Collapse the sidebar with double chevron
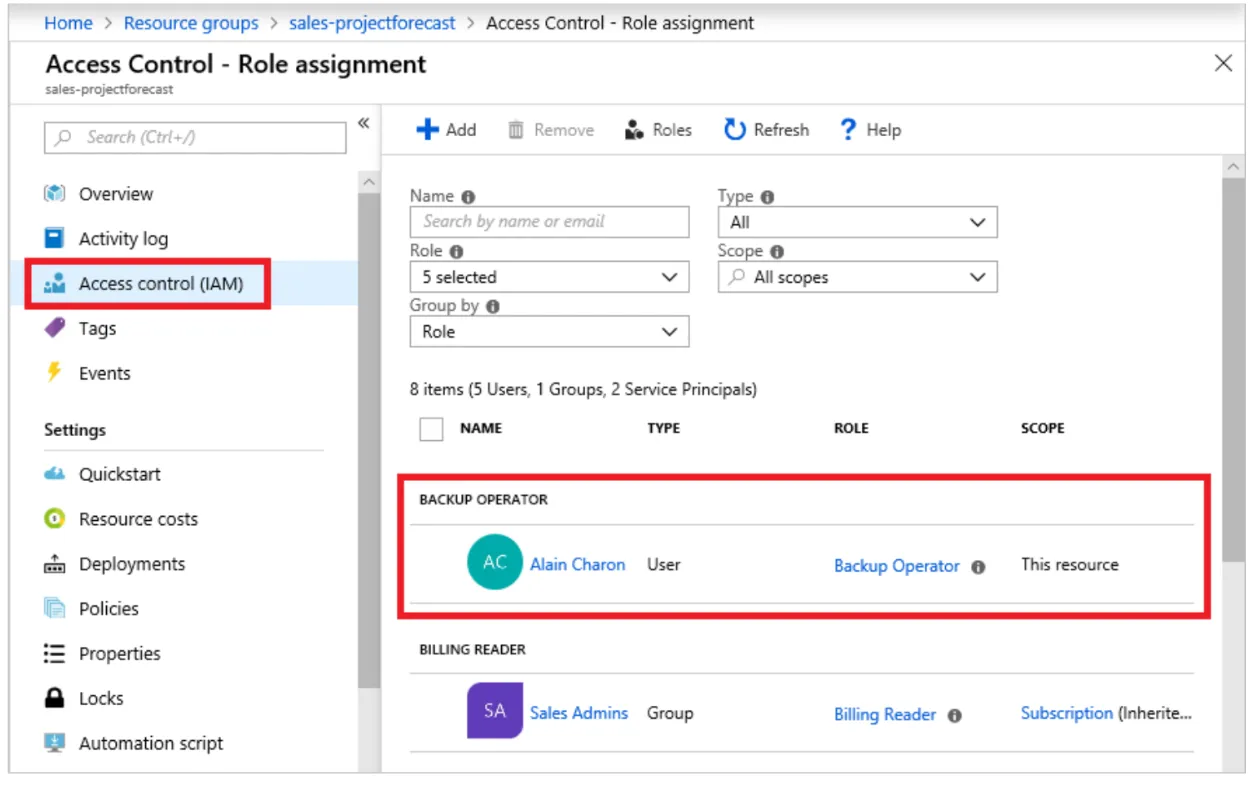1260x789 pixels. coord(364,123)
